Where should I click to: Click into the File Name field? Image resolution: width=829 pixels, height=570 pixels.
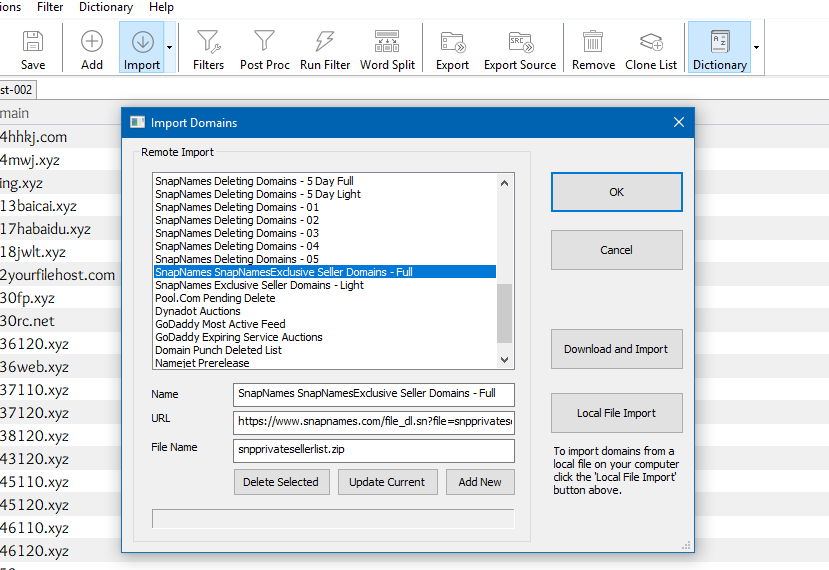[373, 450]
